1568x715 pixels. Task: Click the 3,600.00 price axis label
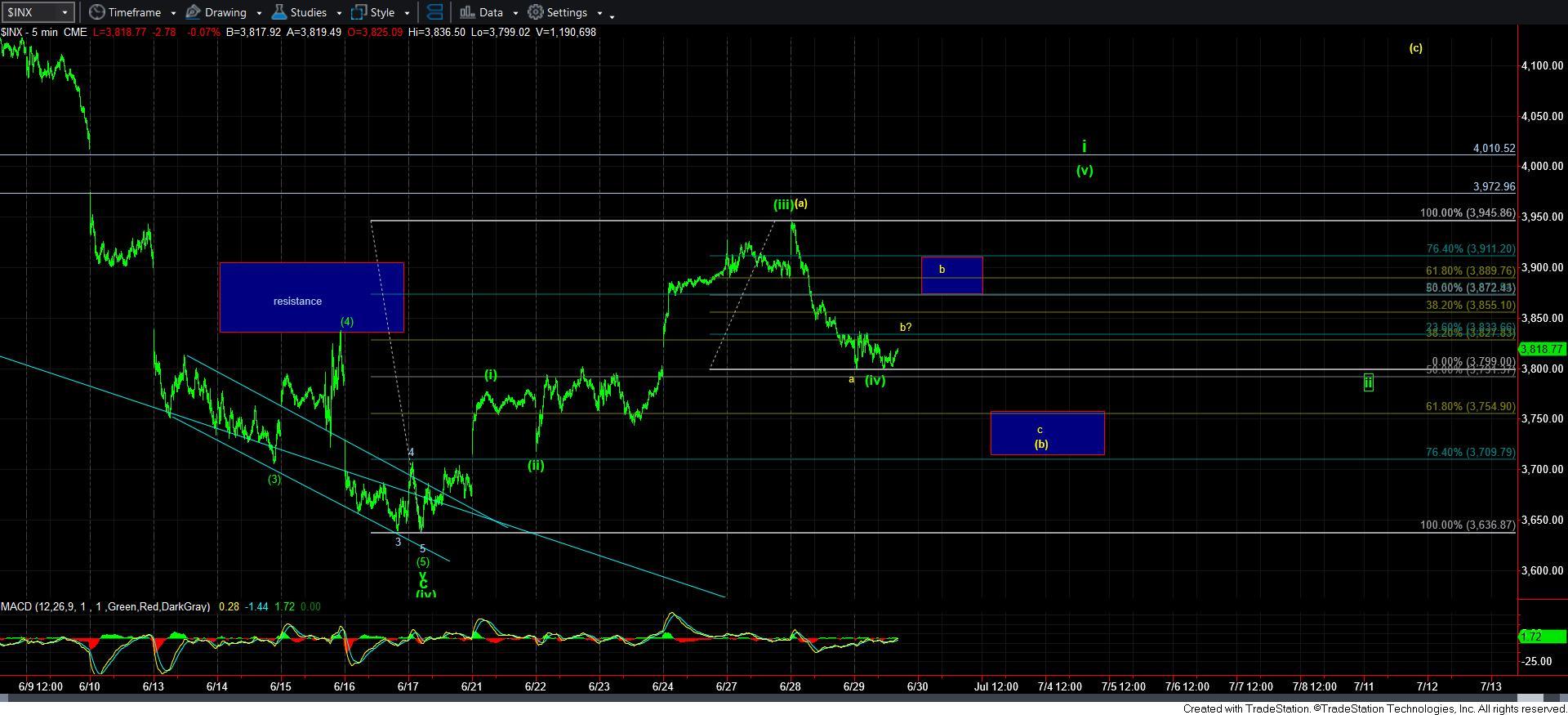tap(1541, 570)
